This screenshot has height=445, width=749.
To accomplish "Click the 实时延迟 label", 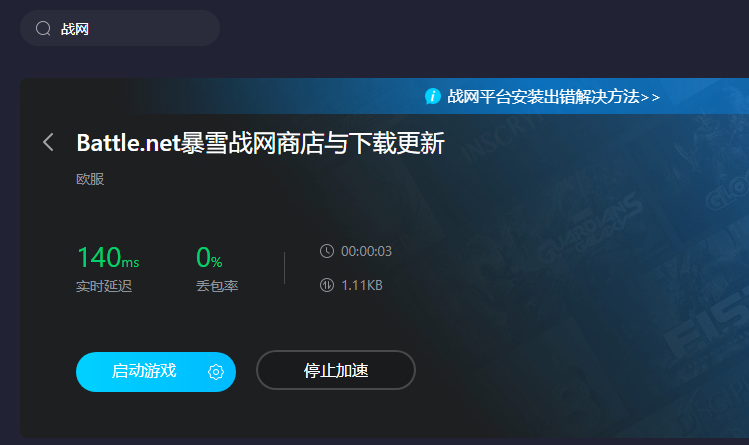I will (x=104, y=286).
